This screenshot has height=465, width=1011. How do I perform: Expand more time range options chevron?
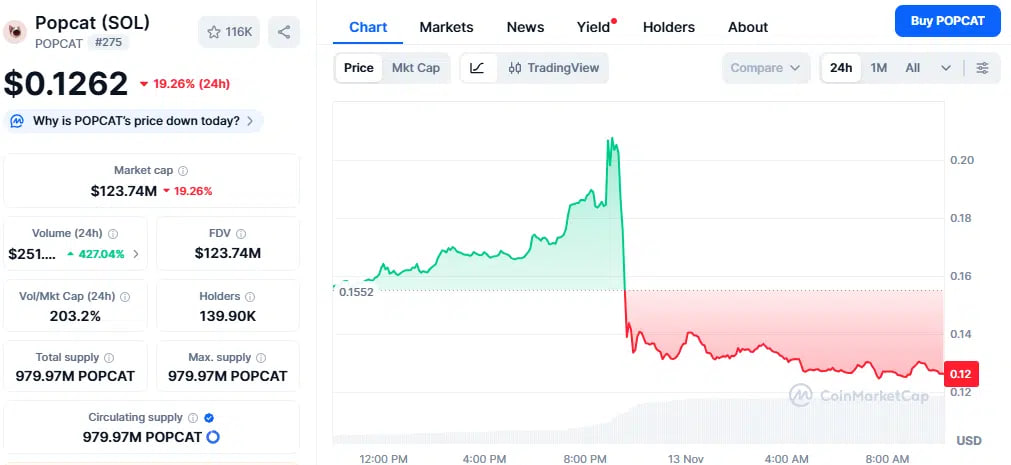click(x=946, y=68)
